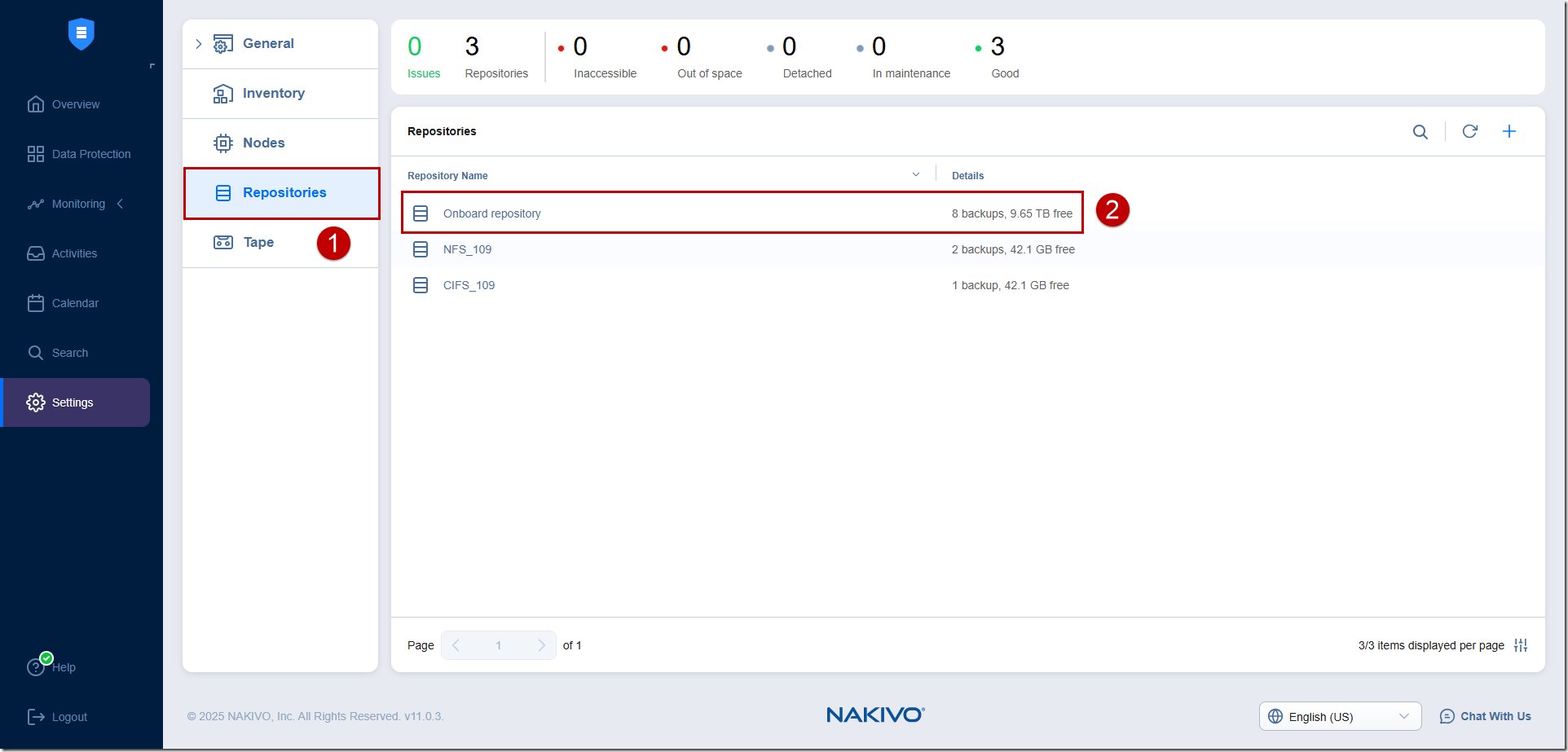
Task: Collapse the left sidebar using corner toggle
Action: (152, 66)
